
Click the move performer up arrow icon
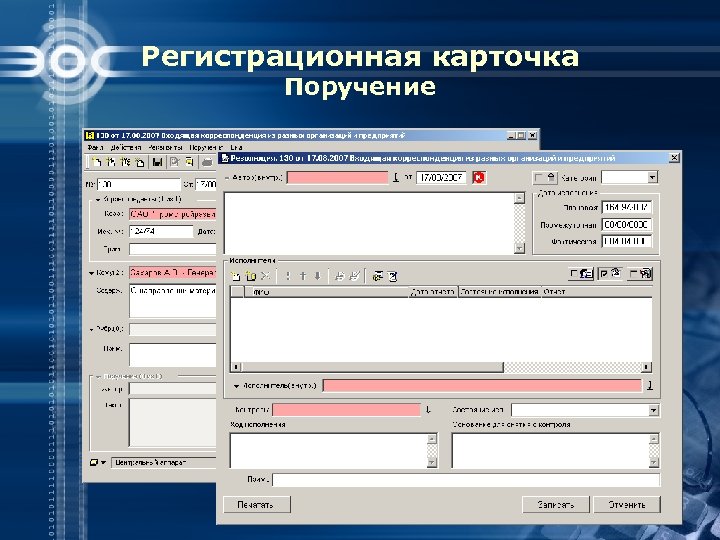coord(303,276)
